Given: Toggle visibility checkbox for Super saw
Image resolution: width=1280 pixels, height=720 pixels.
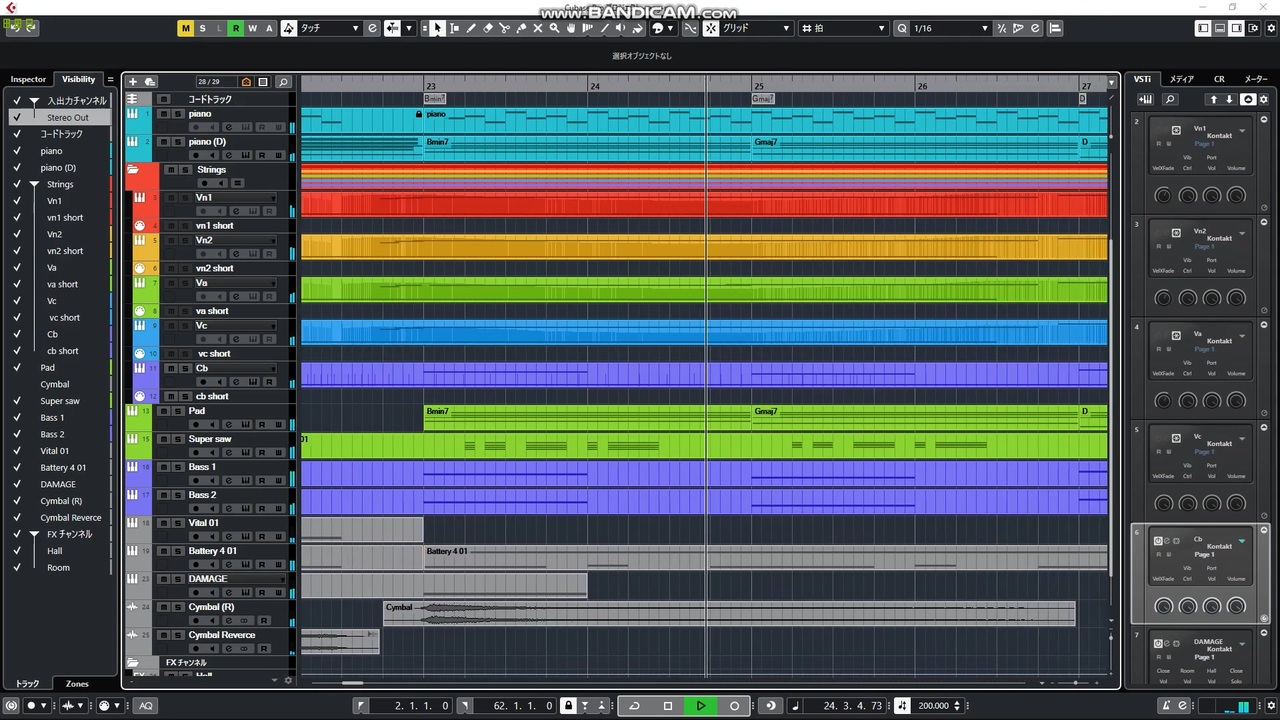Looking at the screenshot, I should click(17, 401).
